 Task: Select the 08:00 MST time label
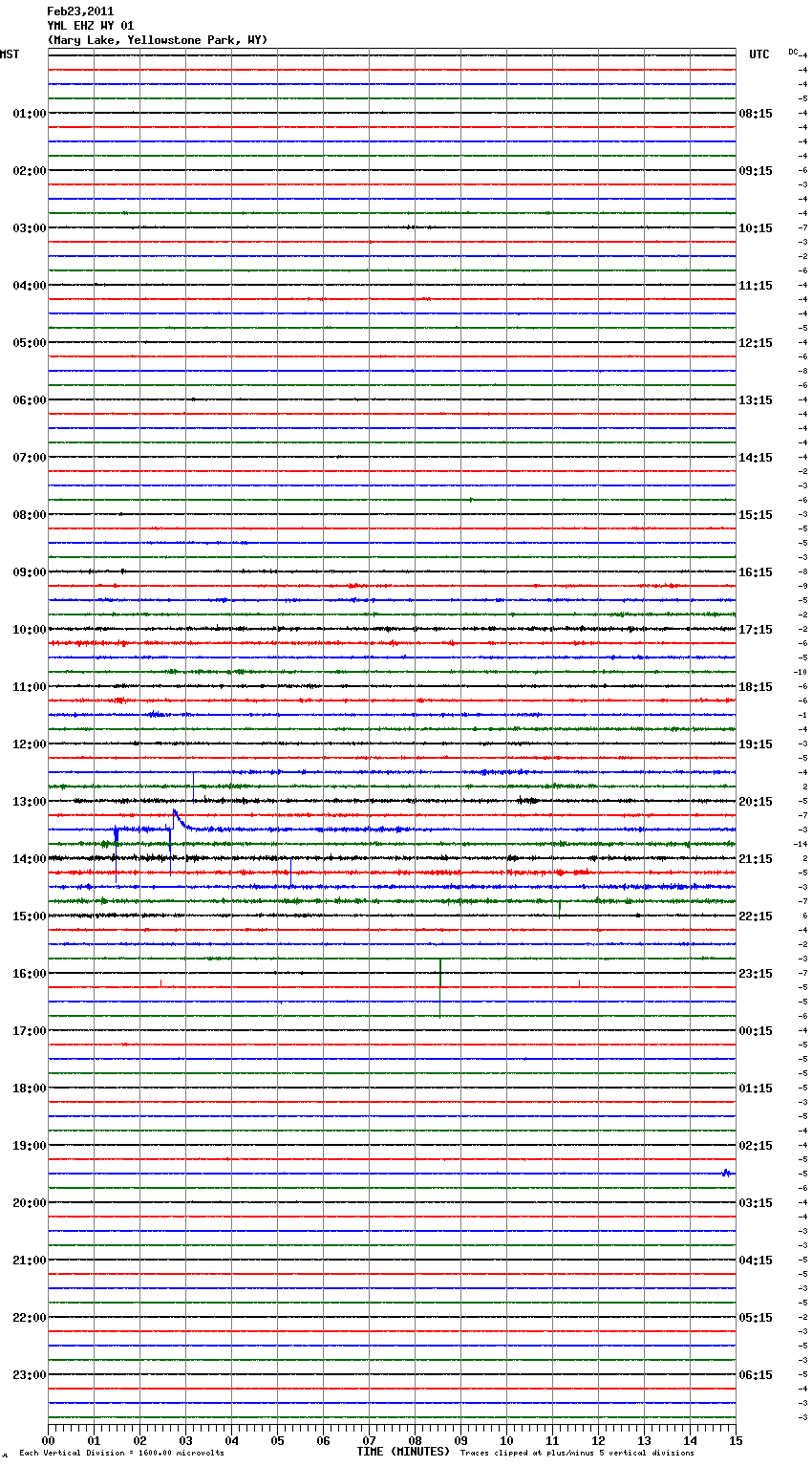[x=30, y=515]
